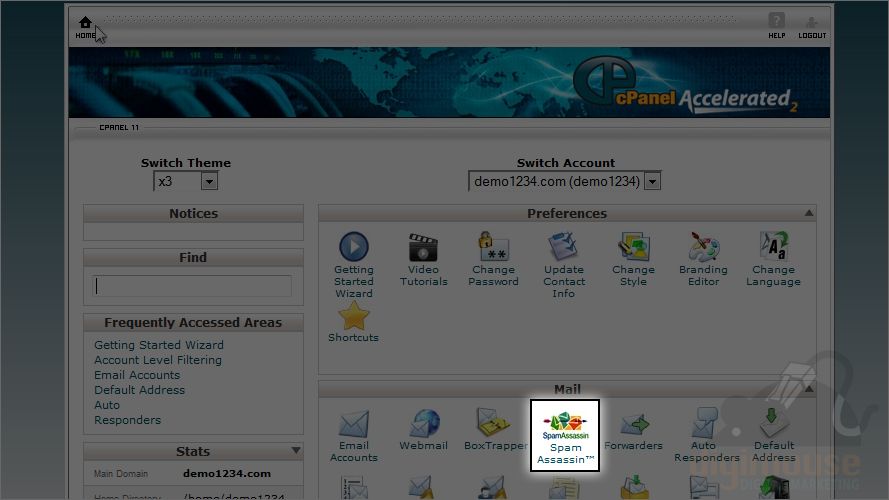Click the cPanel Accelerated banner logo
889x500 pixels.
coord(685,85)
